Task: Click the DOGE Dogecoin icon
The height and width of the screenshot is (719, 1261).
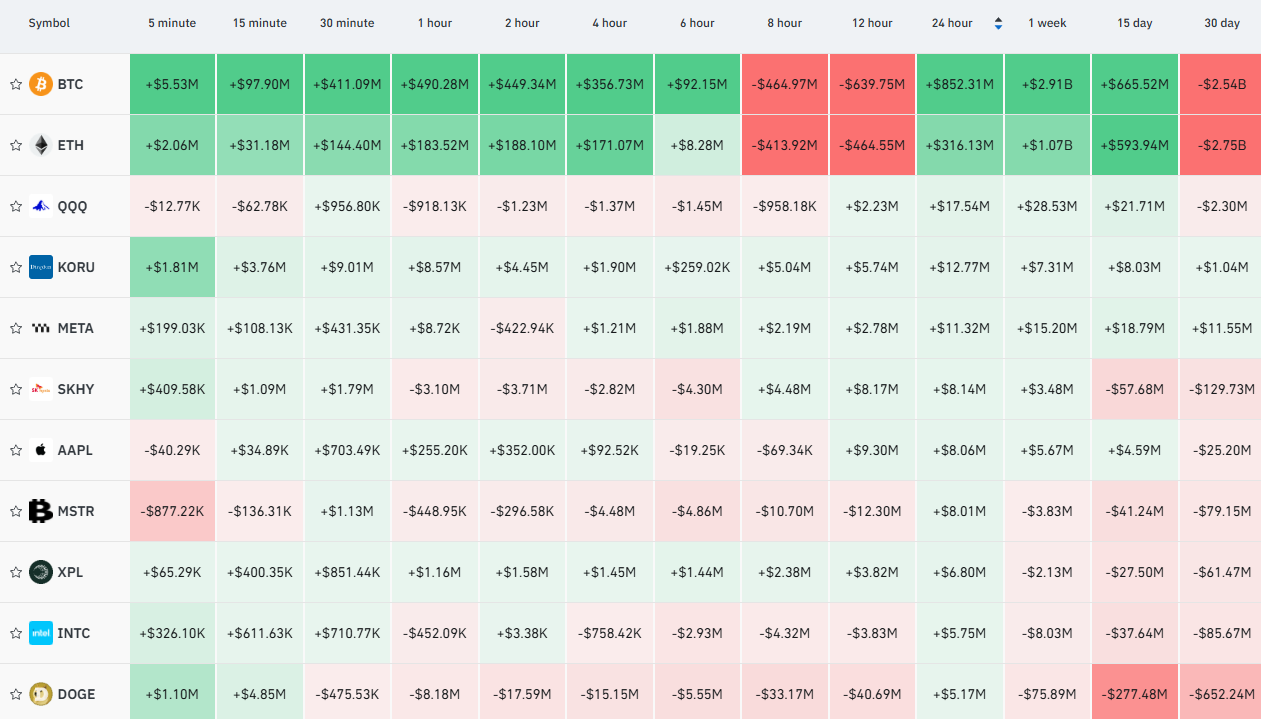Action: point(41,694)
